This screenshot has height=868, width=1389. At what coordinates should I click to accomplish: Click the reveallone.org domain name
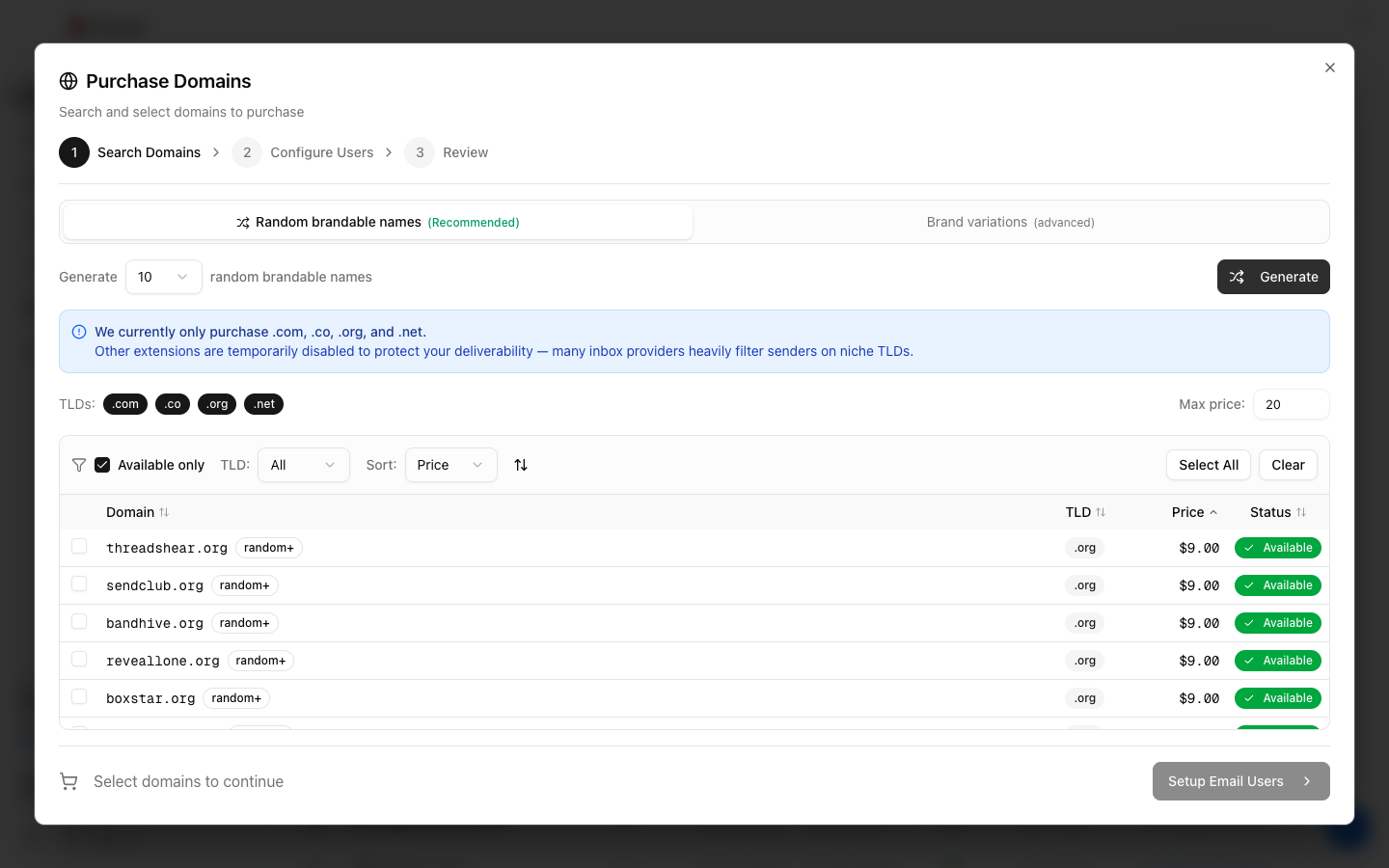point(163,661)
